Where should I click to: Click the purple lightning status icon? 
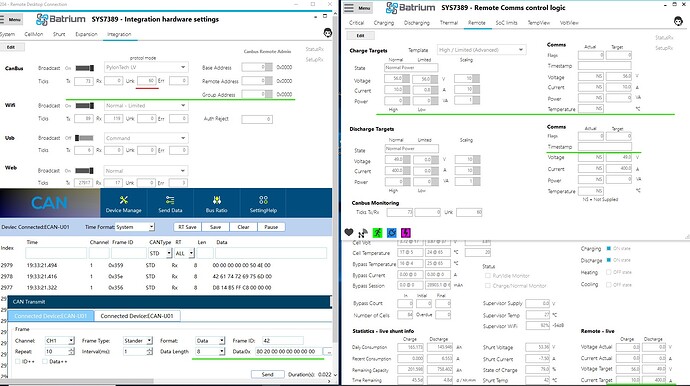tap(406, 233)
